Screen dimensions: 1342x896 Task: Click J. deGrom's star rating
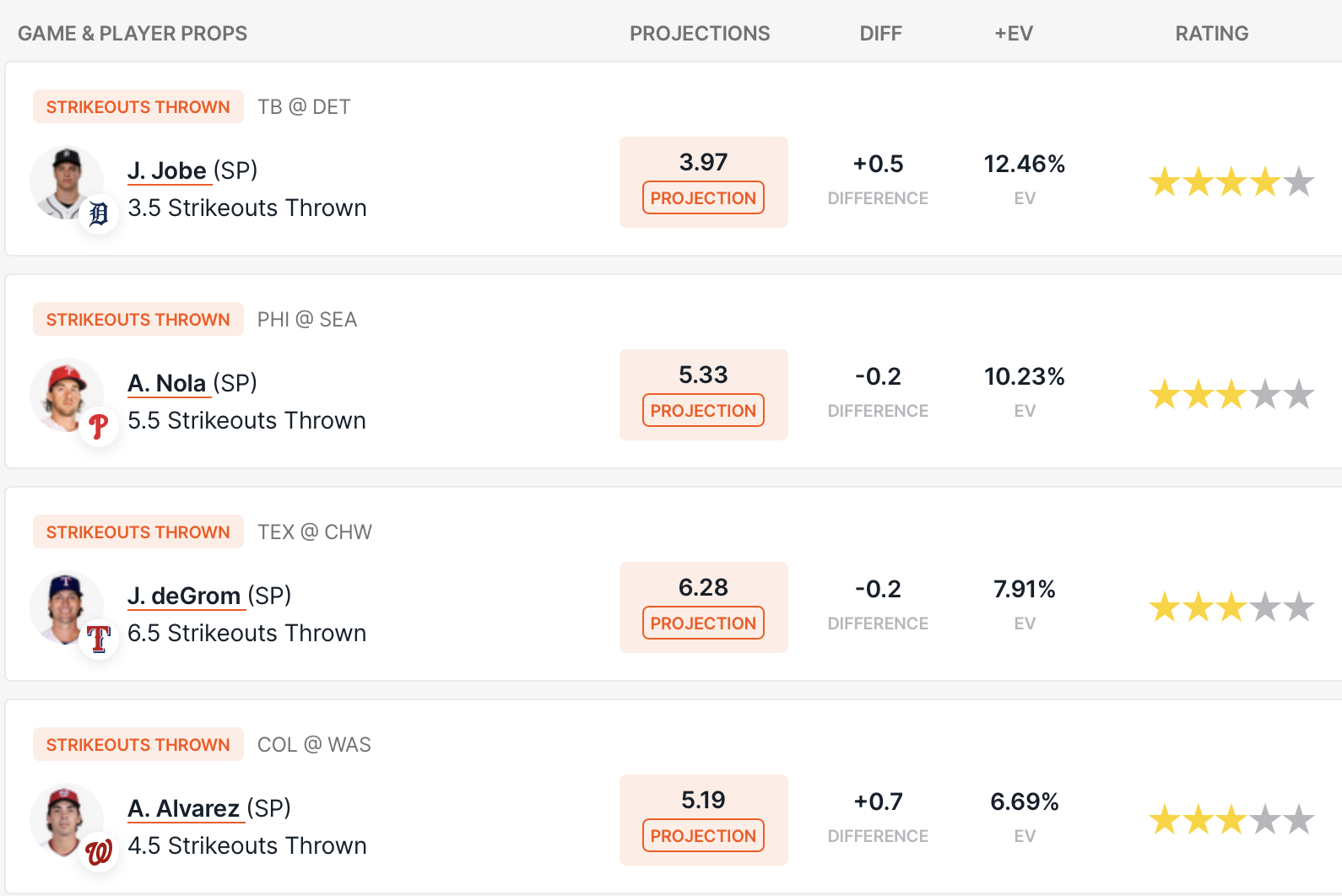click(1231, 607)
